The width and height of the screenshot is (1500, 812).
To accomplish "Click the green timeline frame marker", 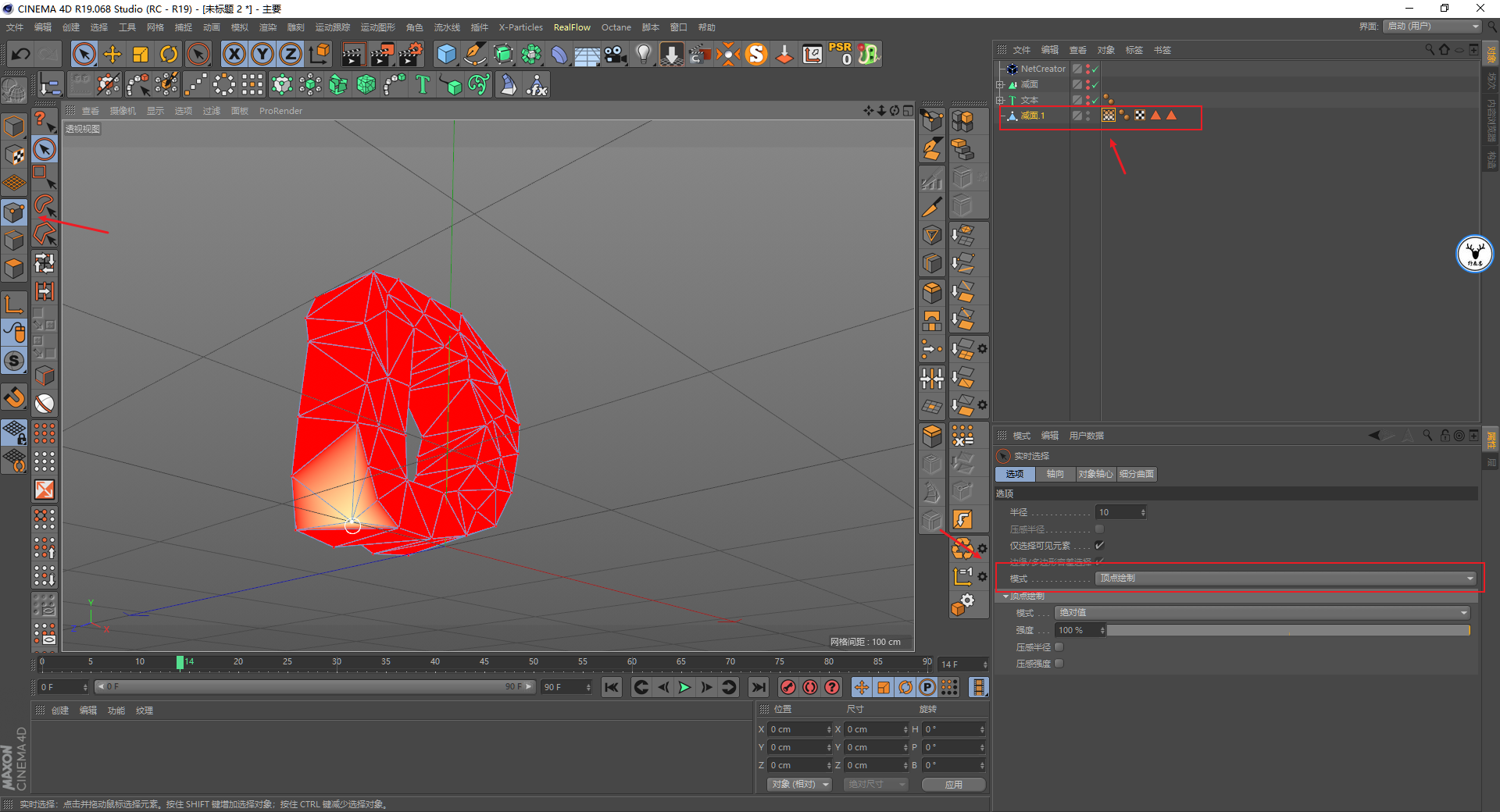I will [x=180, y=663].
